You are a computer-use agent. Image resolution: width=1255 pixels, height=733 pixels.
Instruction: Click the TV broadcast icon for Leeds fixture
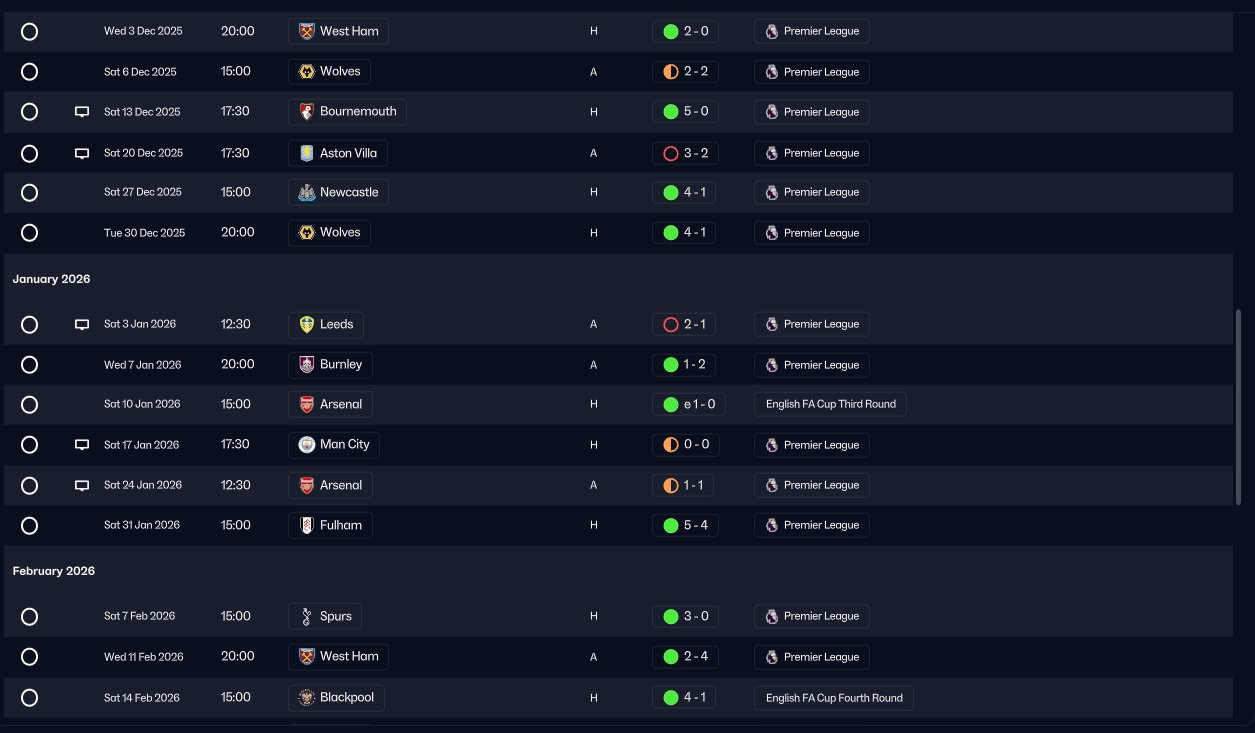(82, 325)
